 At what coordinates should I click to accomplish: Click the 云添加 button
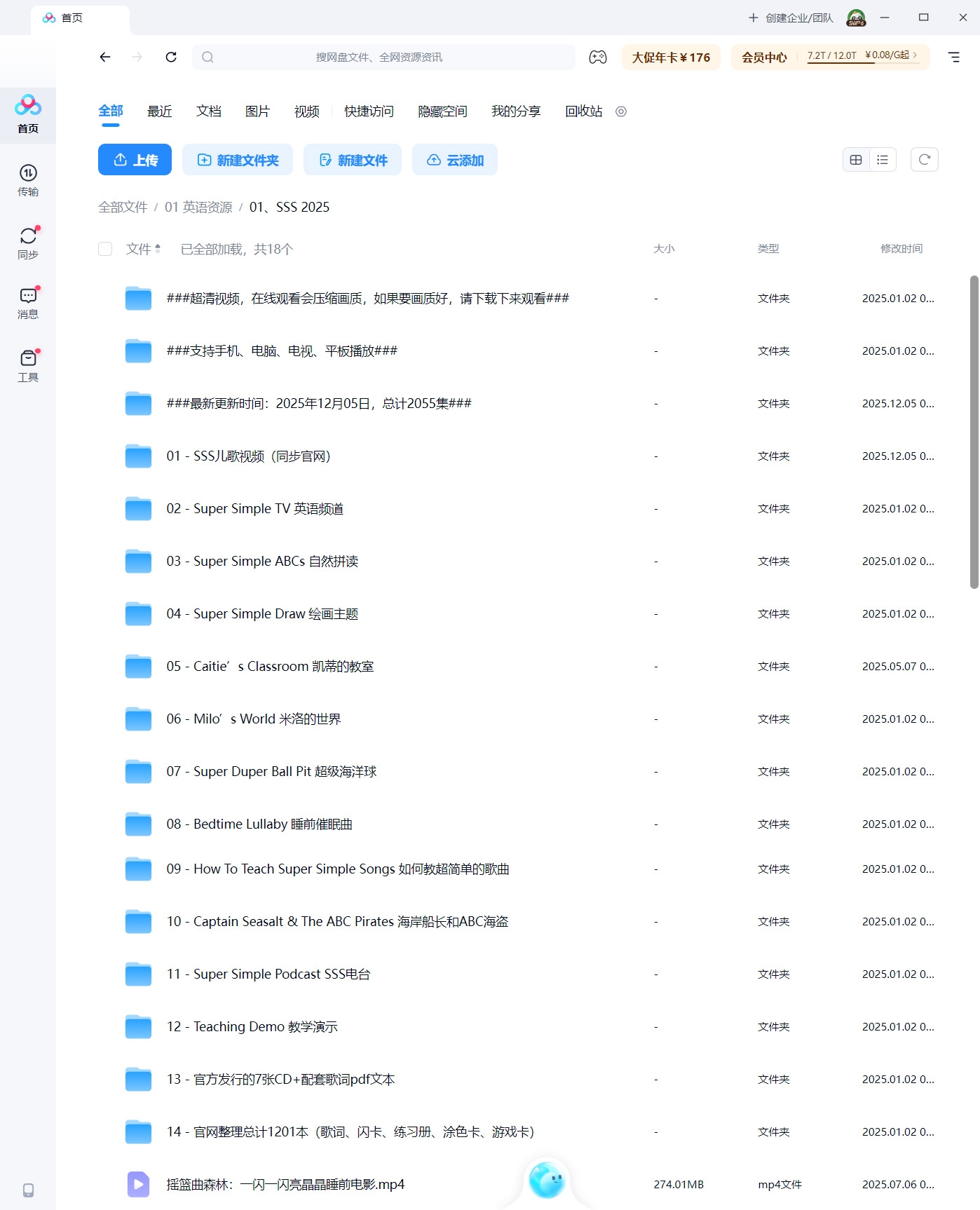pyautogui.click(x=455, y=160)
